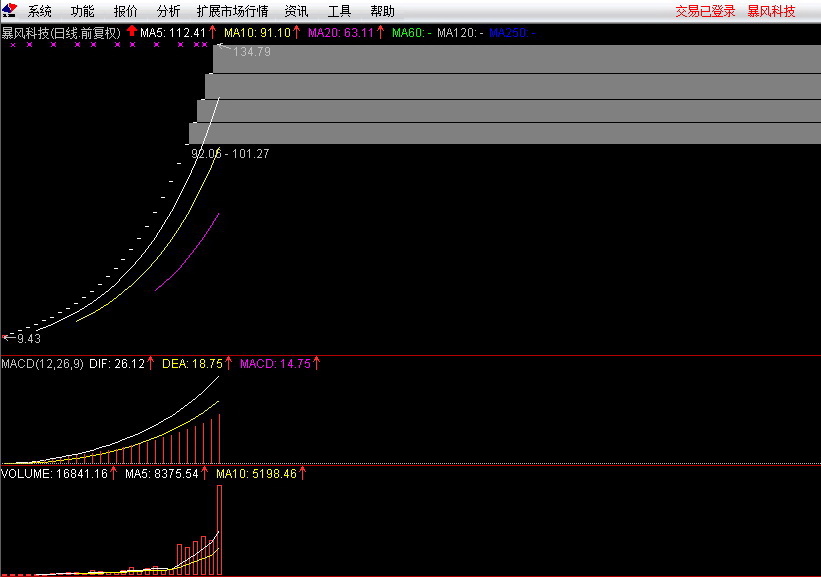This screenshot has width=821, height=577.
Task: Click the VOLUME: 16841.16 label
Action: pos(54,474)
